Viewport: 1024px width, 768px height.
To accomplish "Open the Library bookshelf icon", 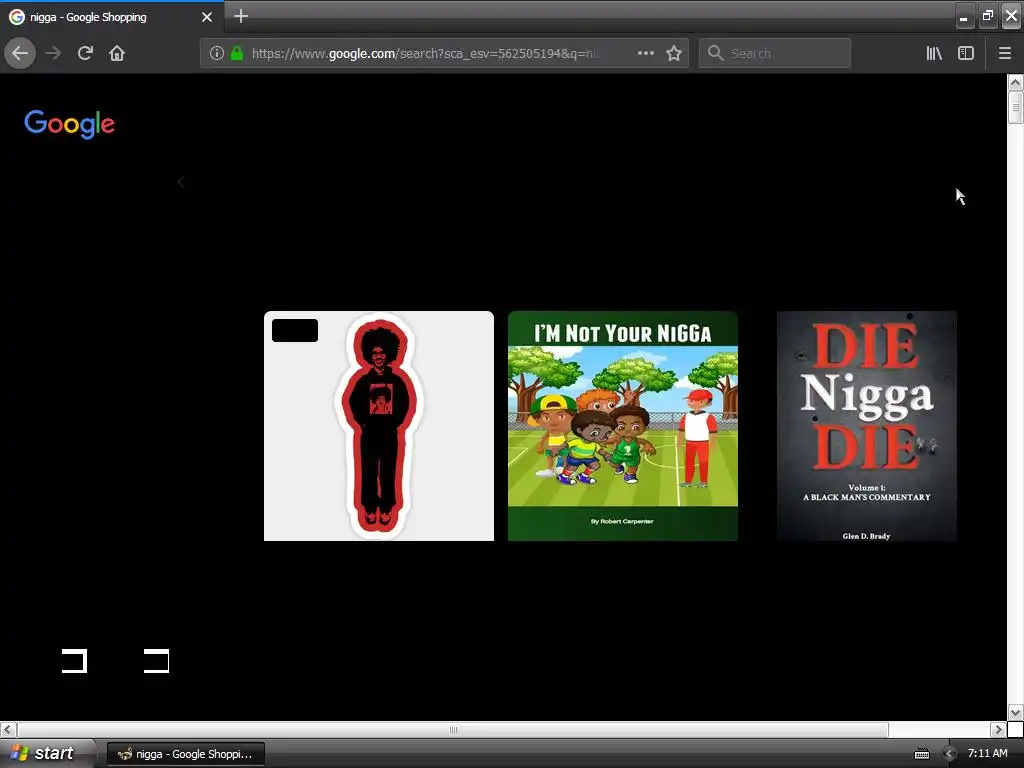I will pos(934,53).
